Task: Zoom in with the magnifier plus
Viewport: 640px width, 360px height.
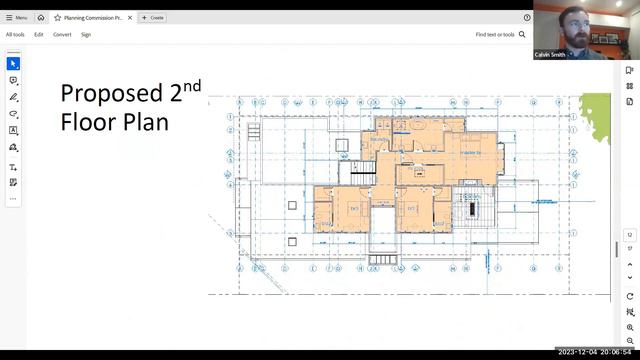Action: pos(630,327)
